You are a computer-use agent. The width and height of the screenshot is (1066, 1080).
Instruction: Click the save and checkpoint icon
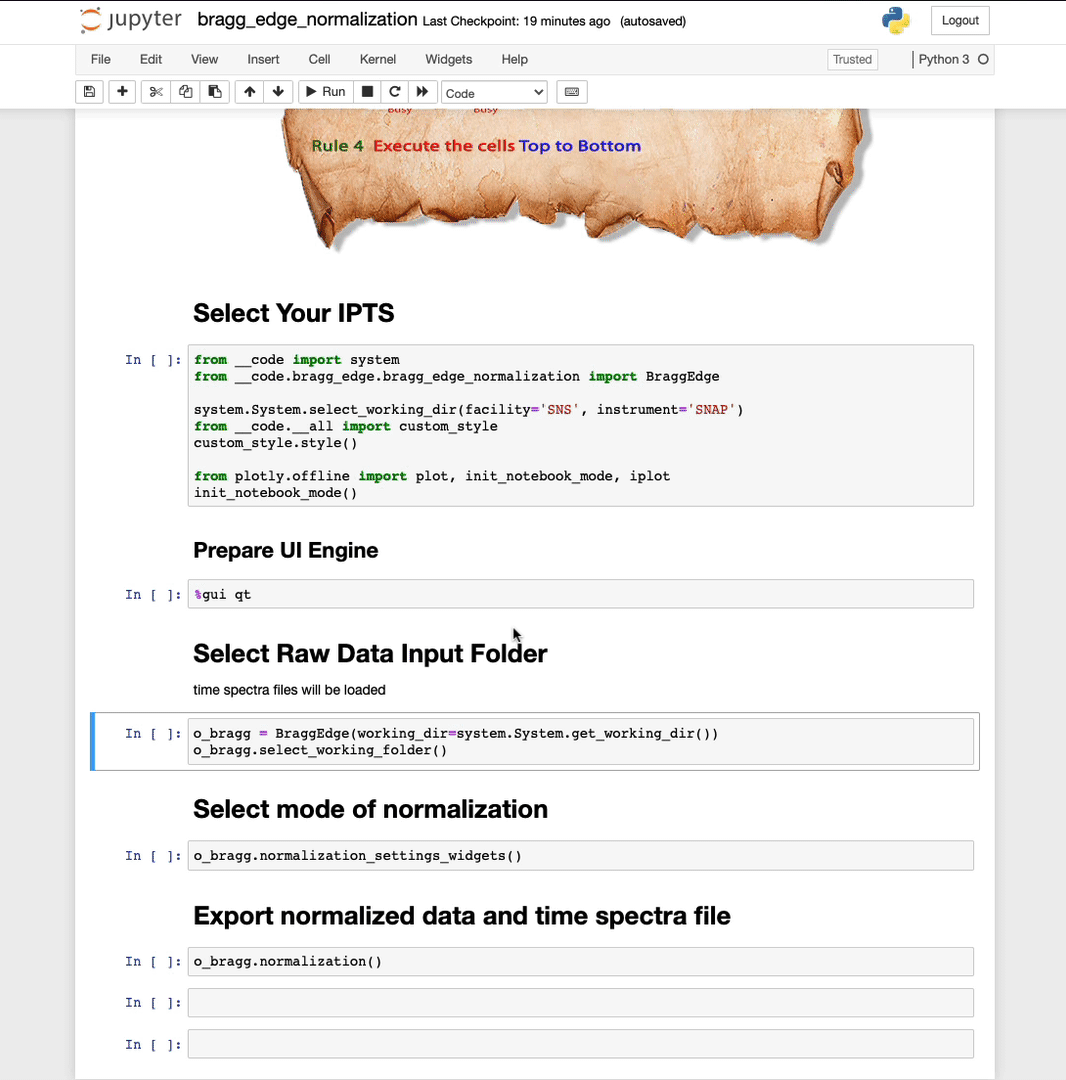point(89,92)
